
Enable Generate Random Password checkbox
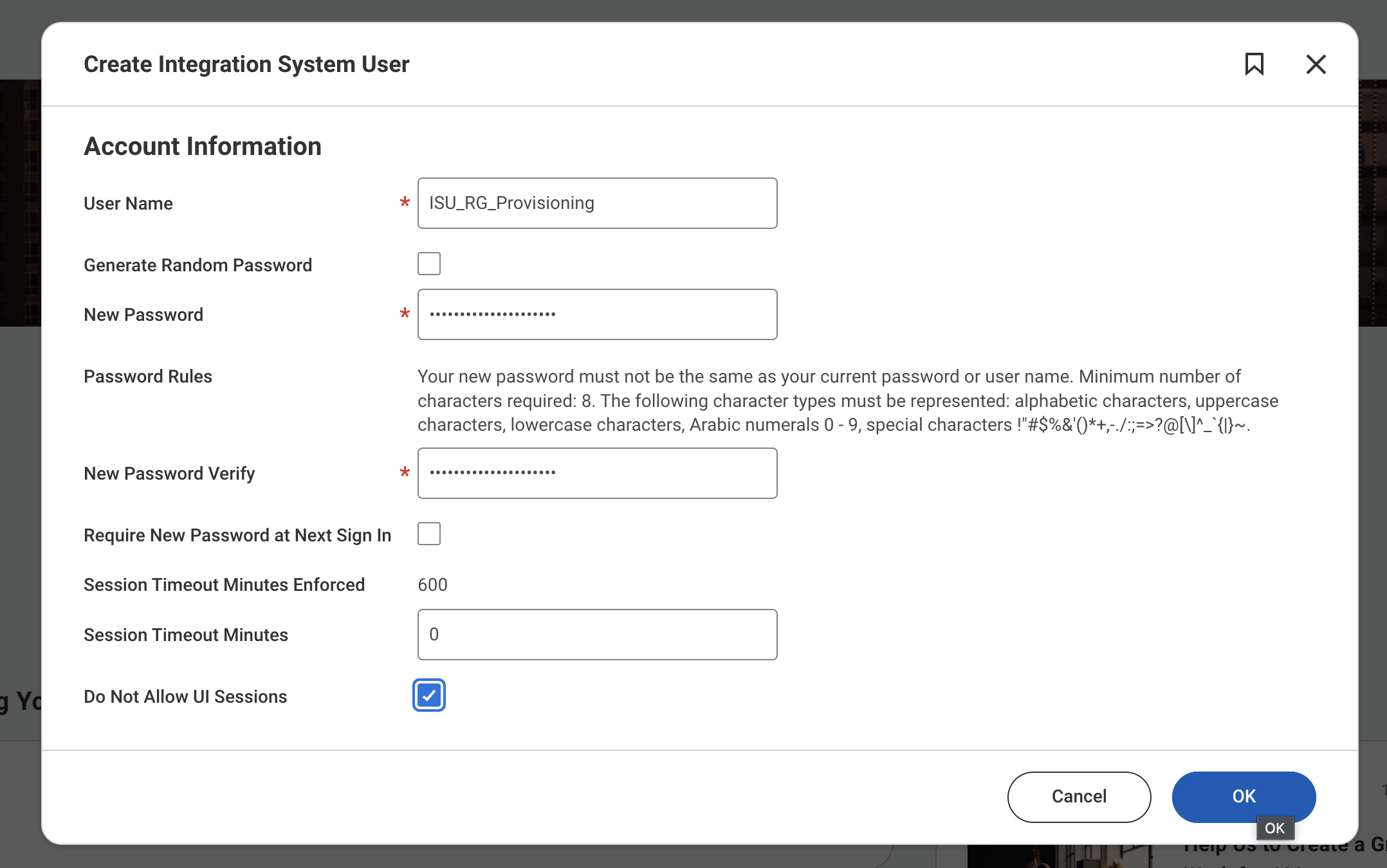pos(429,264)
